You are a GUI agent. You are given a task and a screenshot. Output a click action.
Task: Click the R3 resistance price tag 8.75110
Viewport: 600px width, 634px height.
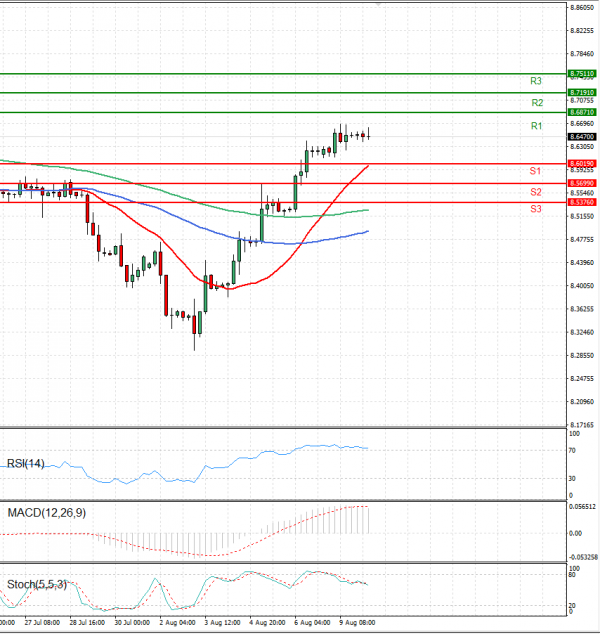click(x=582, y=74)
